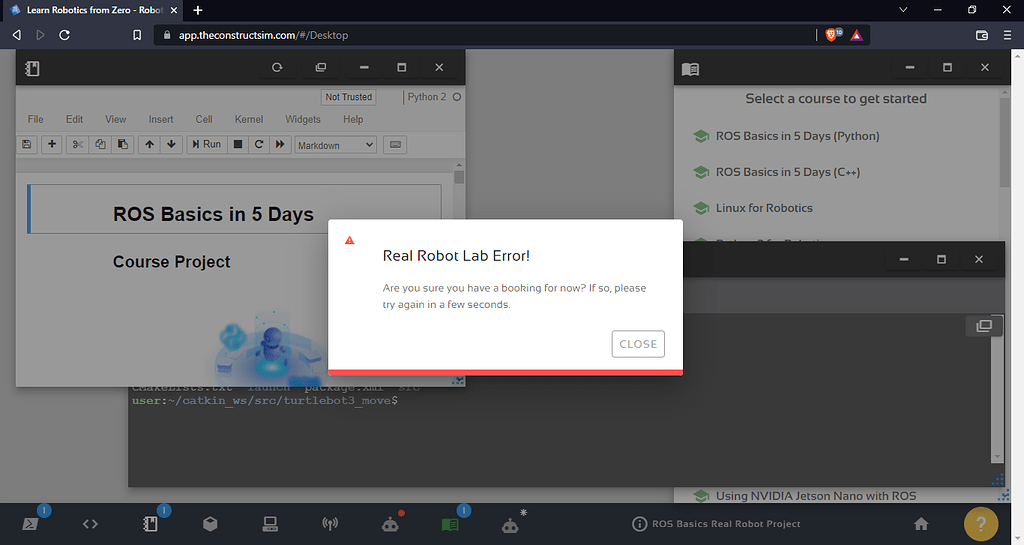Click the info icon beside ROS Basics Real Robot Project
The image size is (1024, 545).
(x=639, y=524)
